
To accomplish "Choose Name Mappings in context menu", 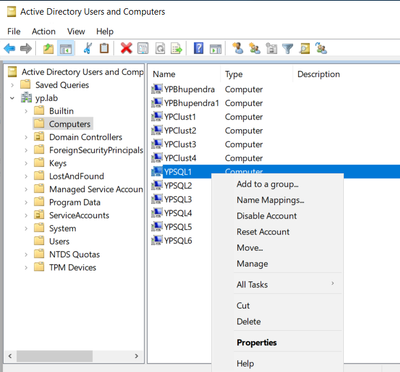I will click(277, 200).
